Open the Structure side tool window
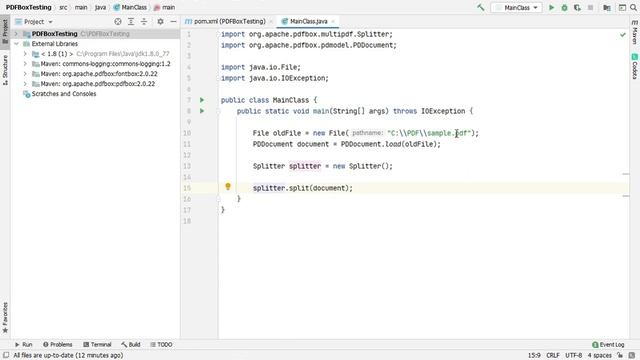640x360 pixels. point(5,70)
